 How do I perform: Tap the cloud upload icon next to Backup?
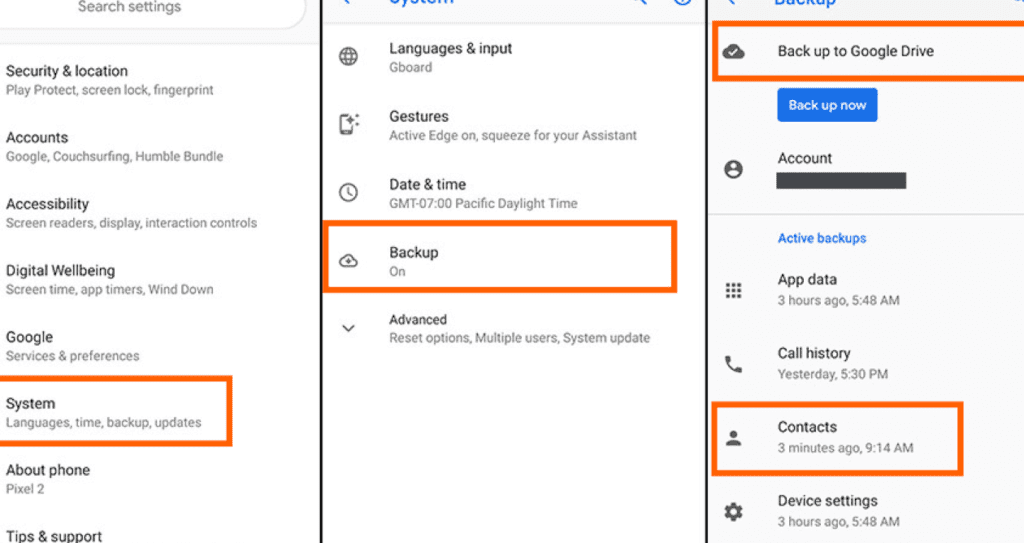point(348,261)
